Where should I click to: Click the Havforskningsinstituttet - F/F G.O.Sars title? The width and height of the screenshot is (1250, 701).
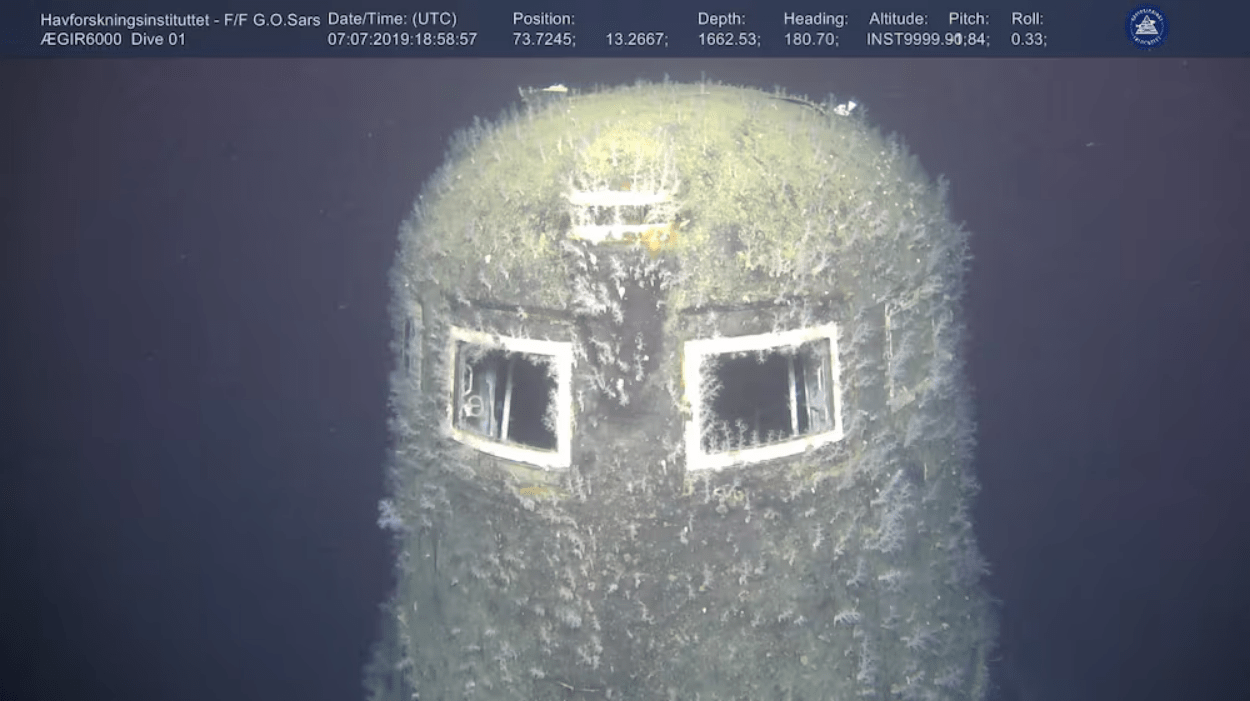180,19
